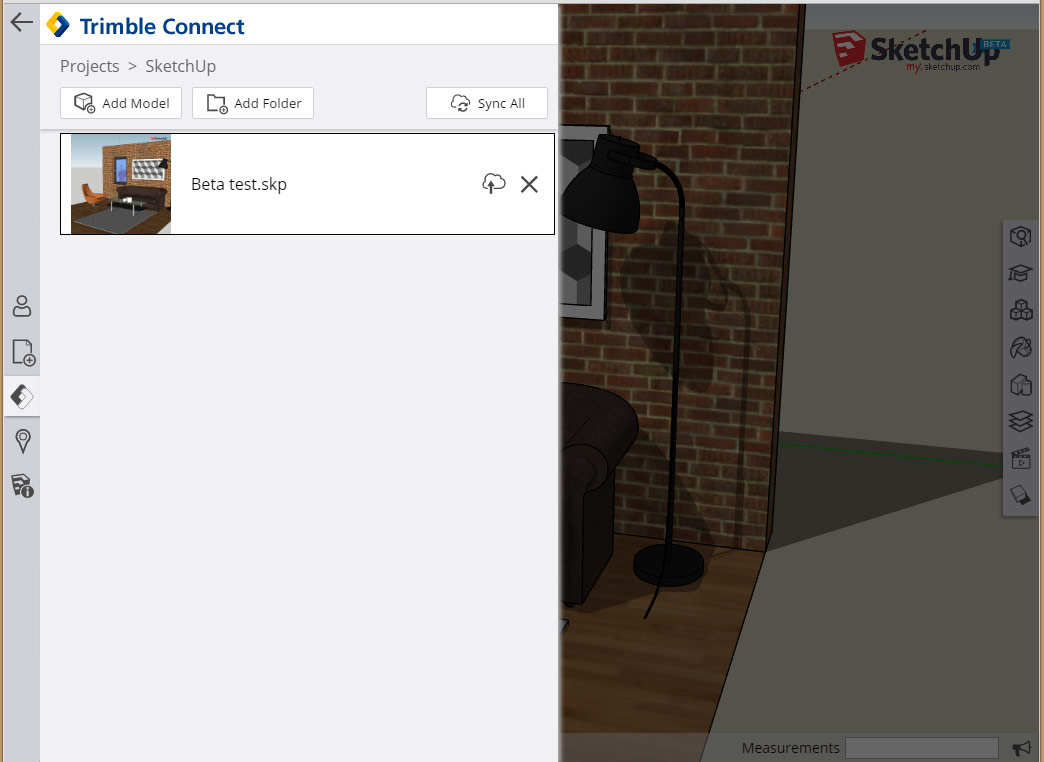Upload Beta test.skp with cloud icon
The width and height of the screenshot is (1044, 762).
coord(493,184)
